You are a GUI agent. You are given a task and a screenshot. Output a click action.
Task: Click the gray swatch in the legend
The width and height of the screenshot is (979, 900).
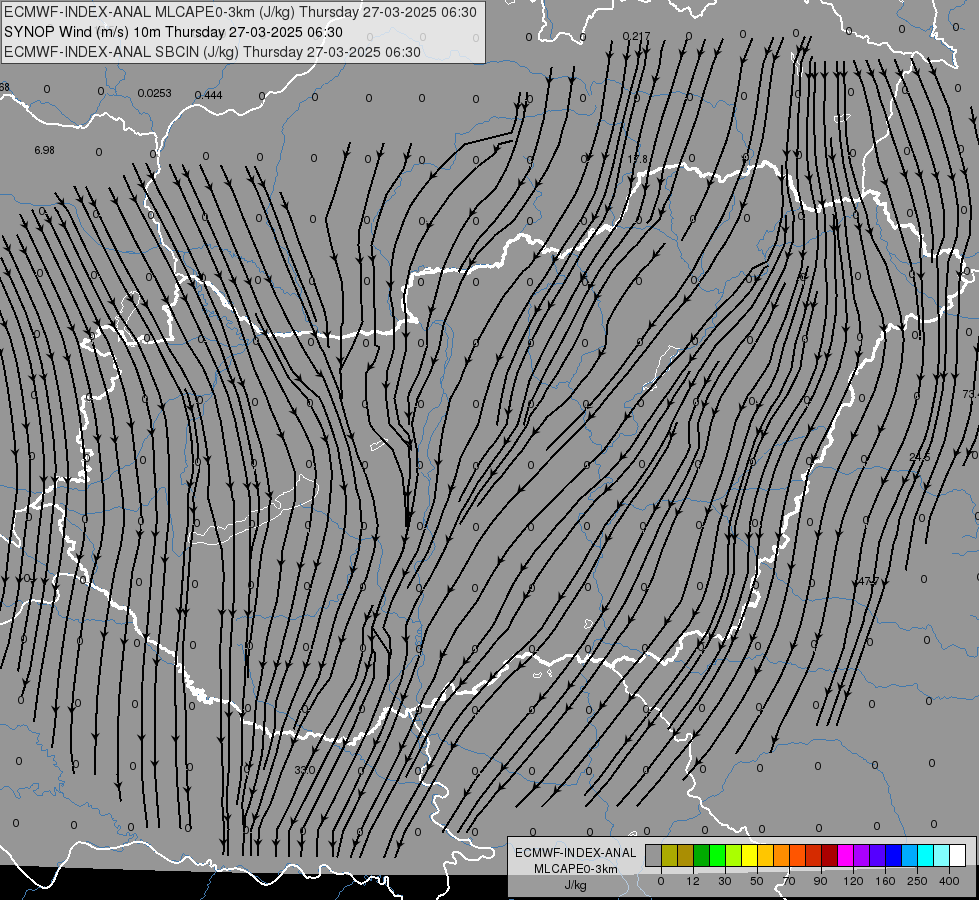[654, 855]
